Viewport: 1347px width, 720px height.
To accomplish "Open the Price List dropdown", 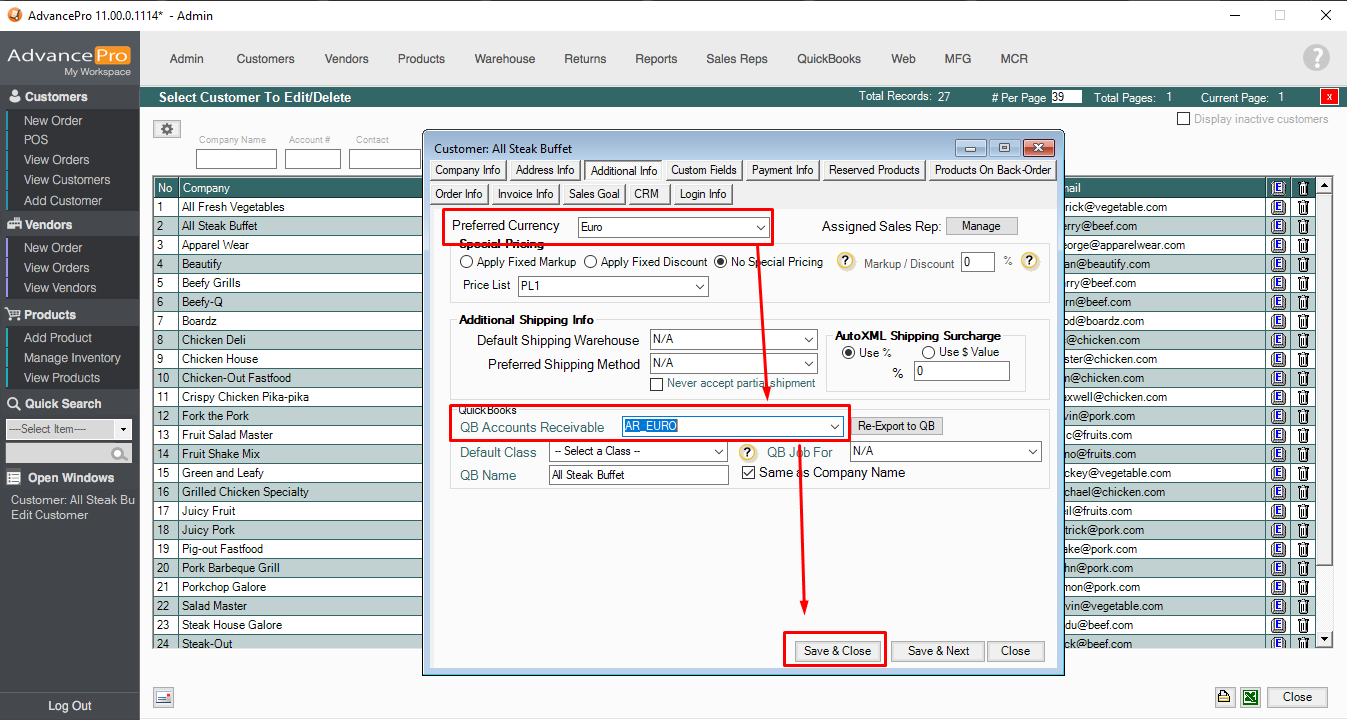I will coord(700,287).
